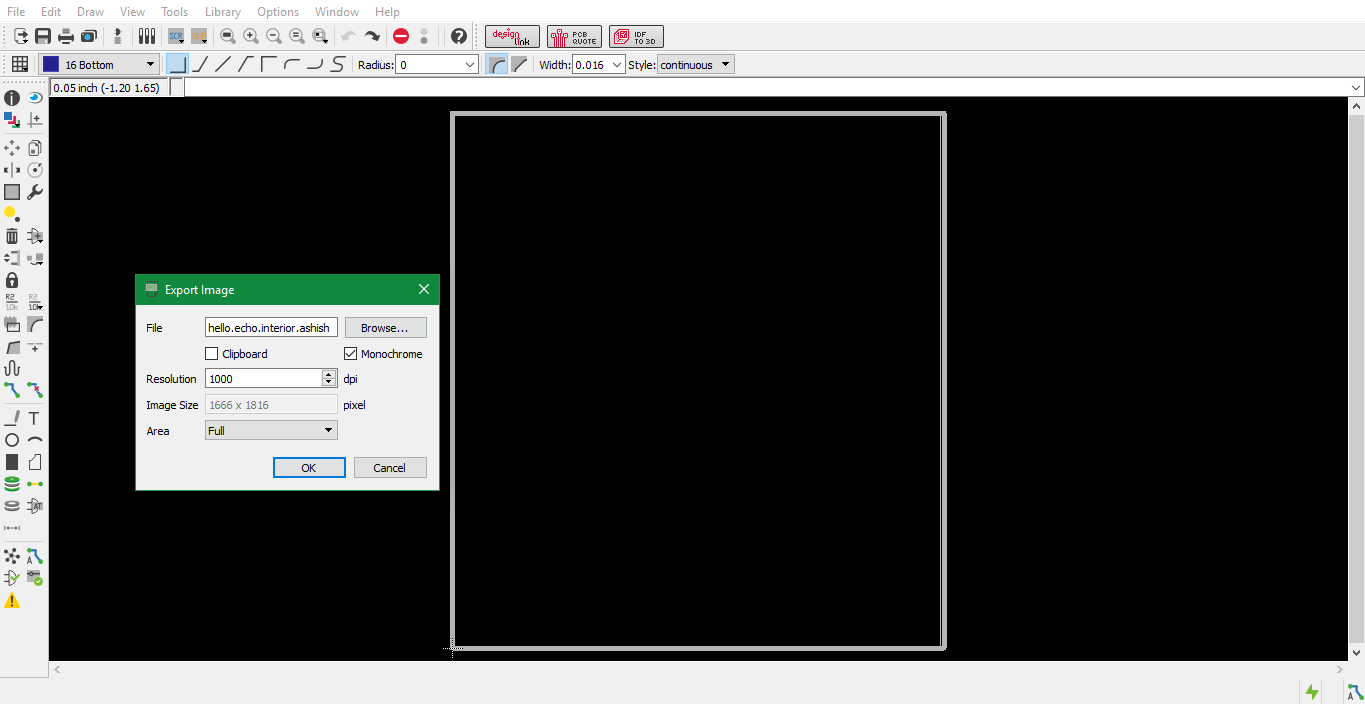This screenshot has width=1365, height=704.
Task: Toggle the straight miter style button
Action: pos(519,64)
